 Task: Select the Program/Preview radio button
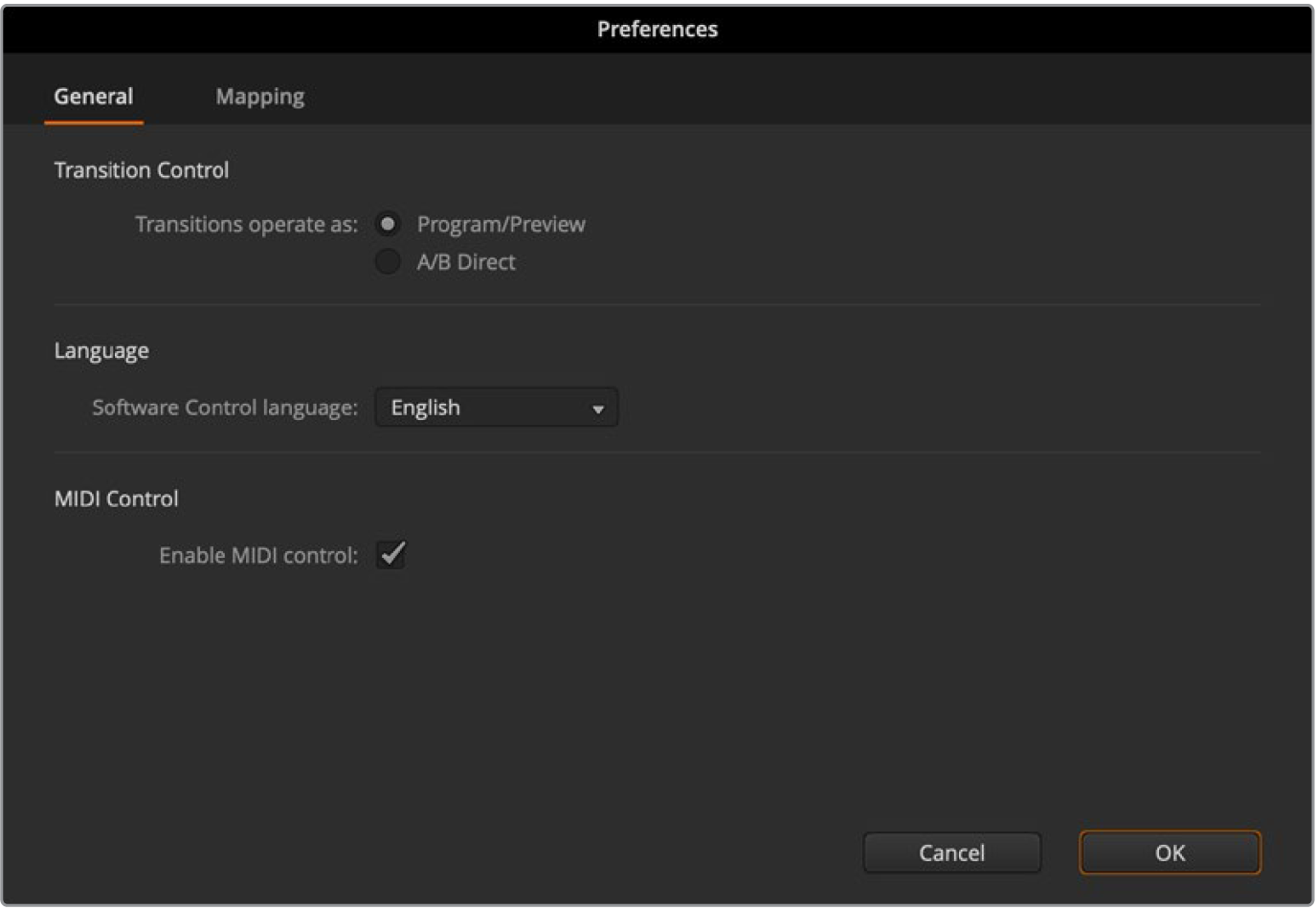click(x=388, y=225)
